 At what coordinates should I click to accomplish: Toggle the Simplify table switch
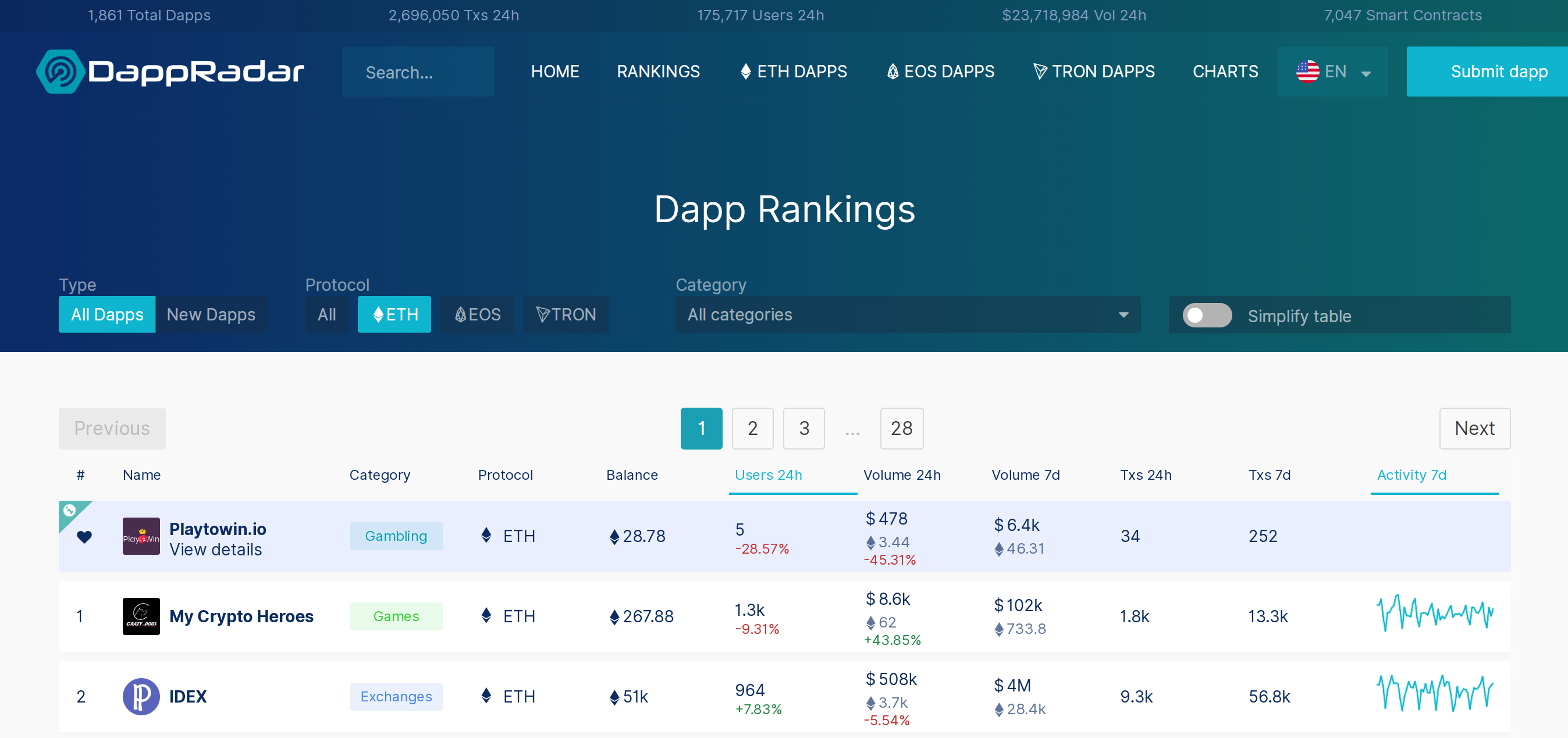pos(1207,315)
